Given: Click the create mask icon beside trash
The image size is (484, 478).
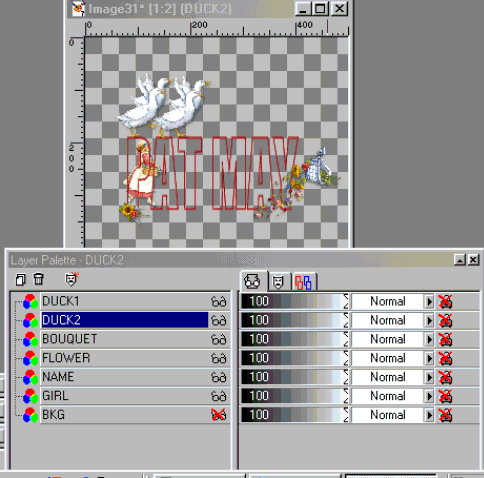Looking at the screenshot, I should [72, 279].
